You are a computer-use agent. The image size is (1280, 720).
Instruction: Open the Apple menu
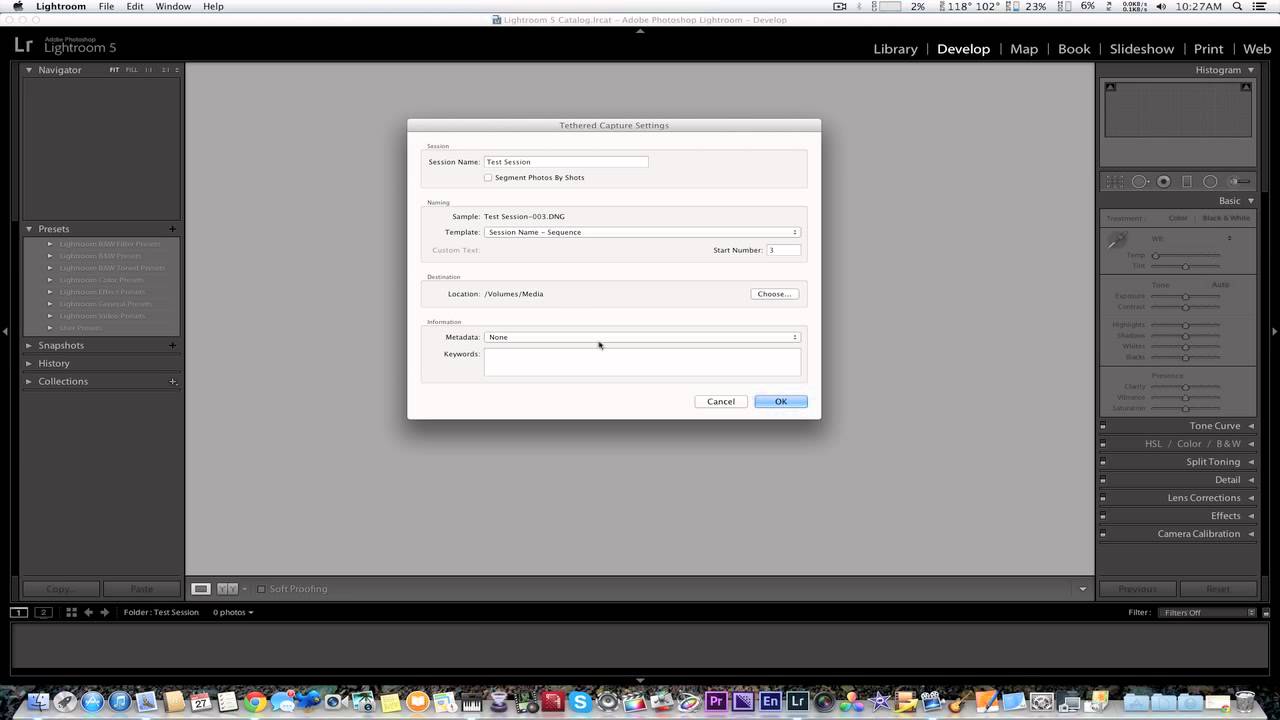pyautogui.click(x=17, y=7)
